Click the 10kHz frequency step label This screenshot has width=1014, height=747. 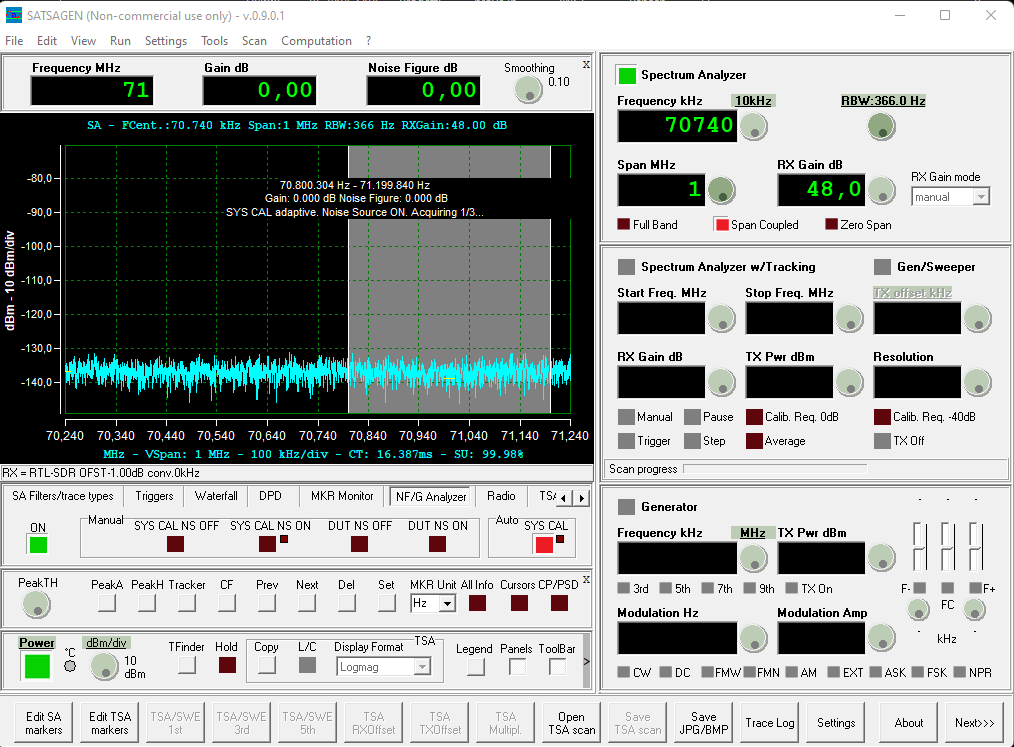coord(753,101)
